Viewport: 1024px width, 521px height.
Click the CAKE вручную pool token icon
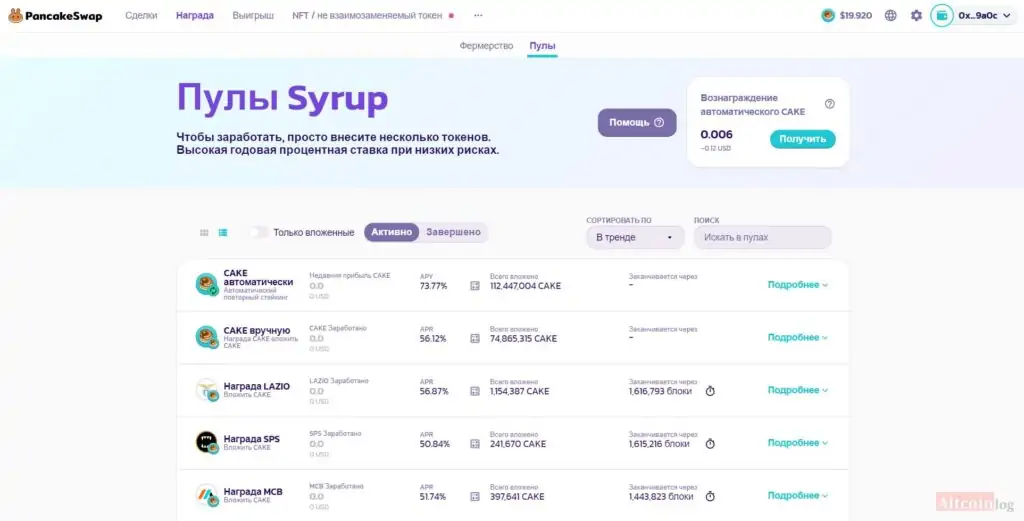pyautogui.click(x=206, y=337)
